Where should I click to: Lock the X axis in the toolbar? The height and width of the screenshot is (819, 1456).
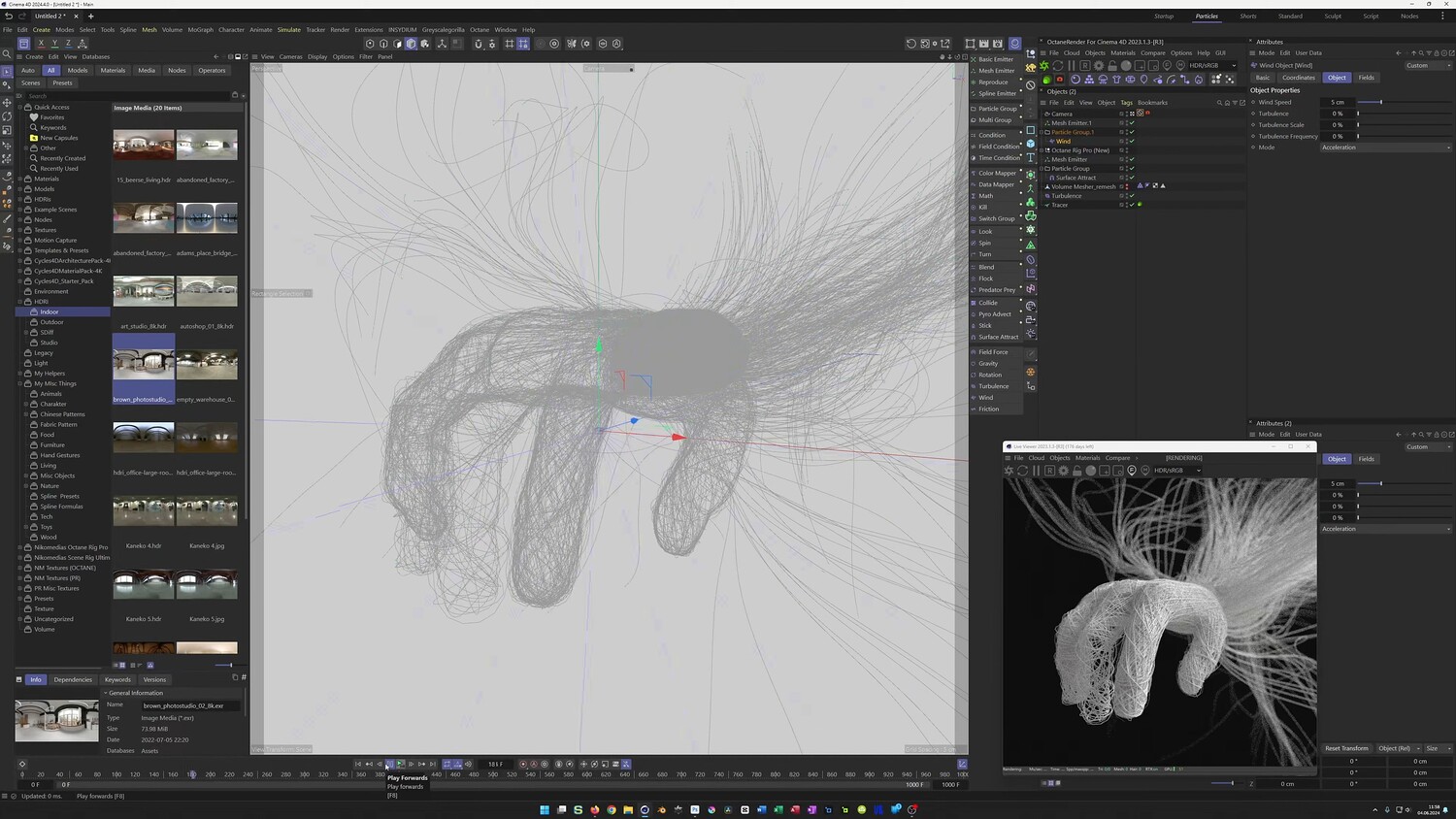point(41,44)
